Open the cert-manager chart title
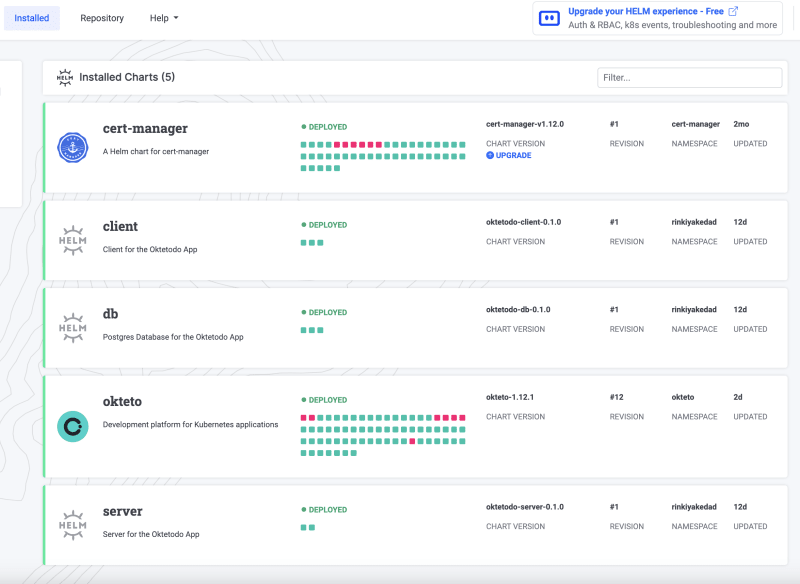Screen dimensions: 800x584 pyautogui.click(x=145, y=129)
